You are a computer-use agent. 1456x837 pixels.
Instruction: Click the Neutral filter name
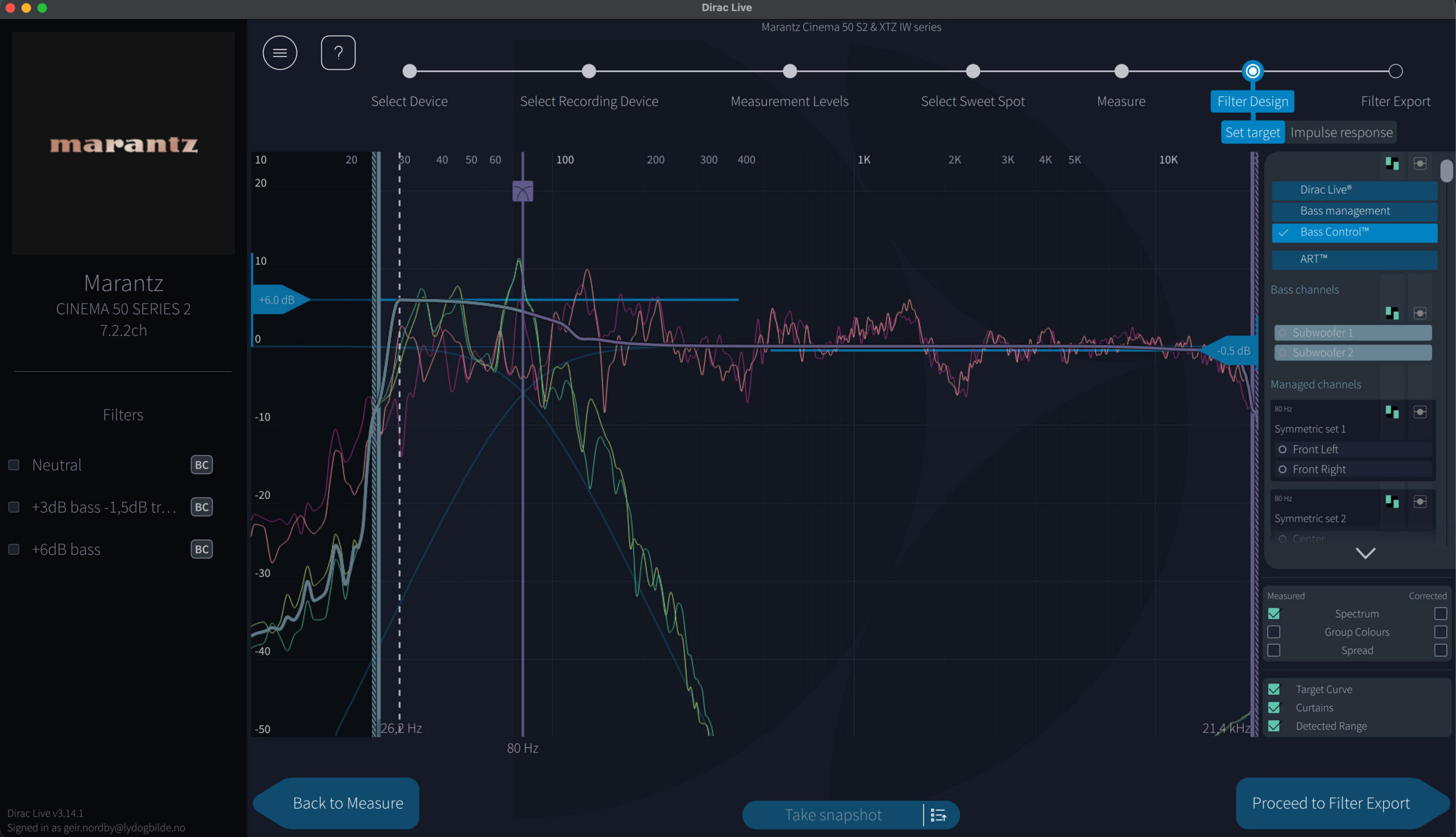[x=57, y=465]
